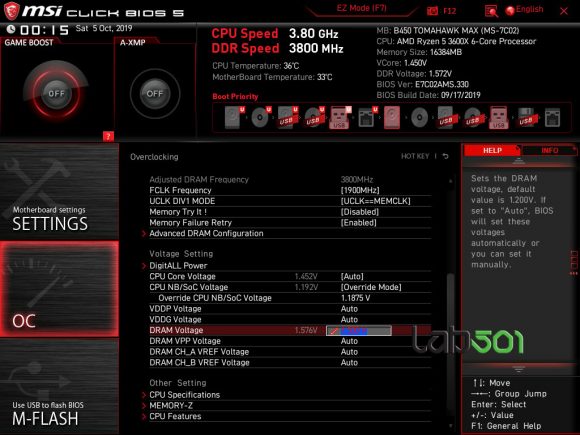Click the date Sat 5 Oct, 2019
The width and height of the screenshot is (580, 435).
pos(104,28)
